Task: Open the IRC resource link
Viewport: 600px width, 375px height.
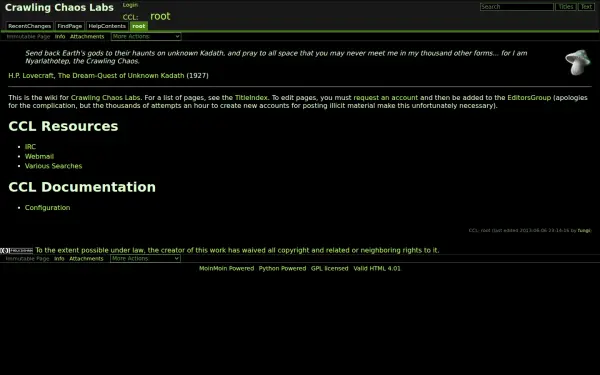Action: click(x=30, y=147)
